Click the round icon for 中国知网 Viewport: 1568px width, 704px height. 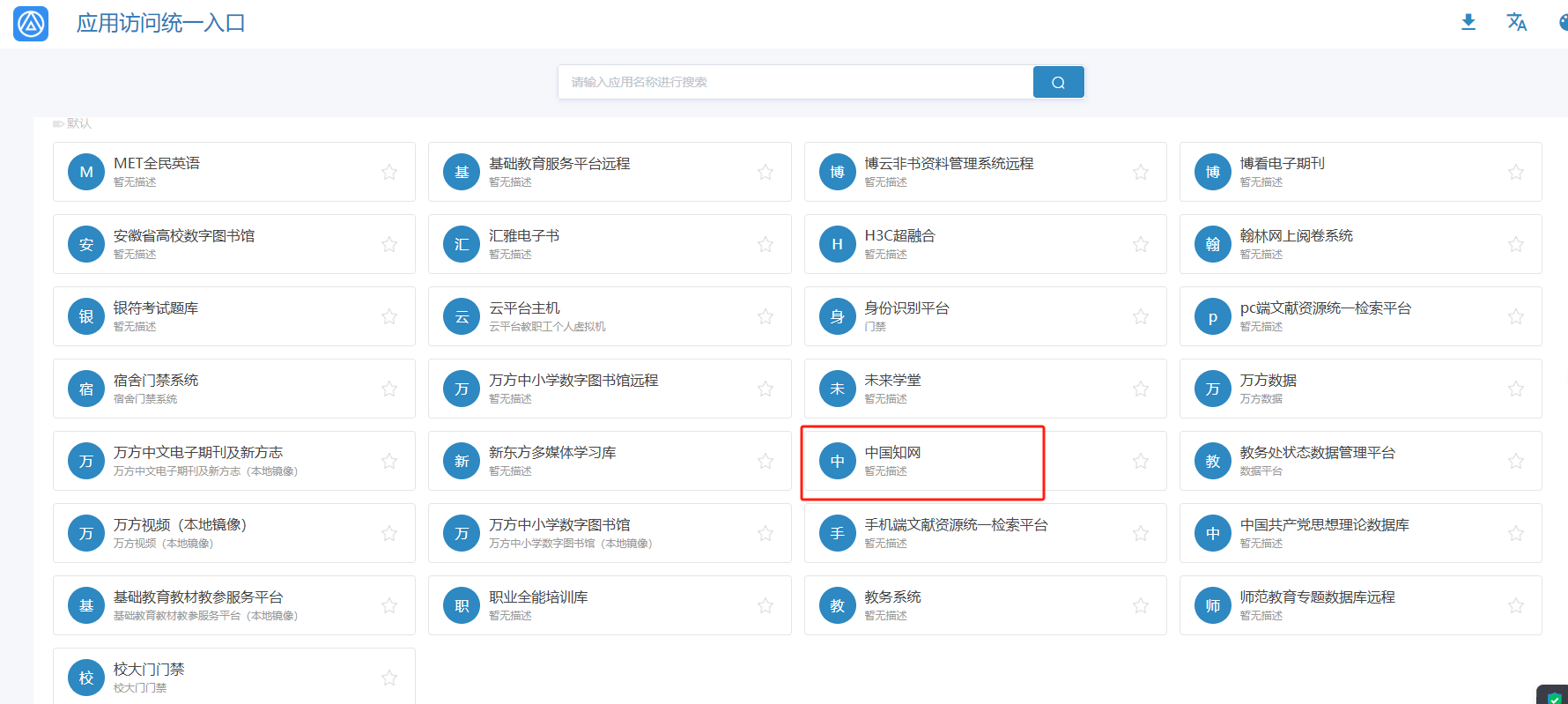[837, 461]
